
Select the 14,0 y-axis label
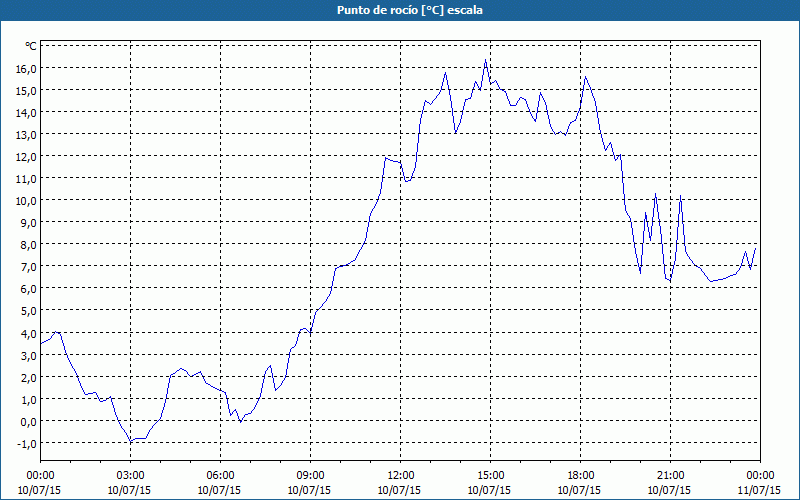26,112
